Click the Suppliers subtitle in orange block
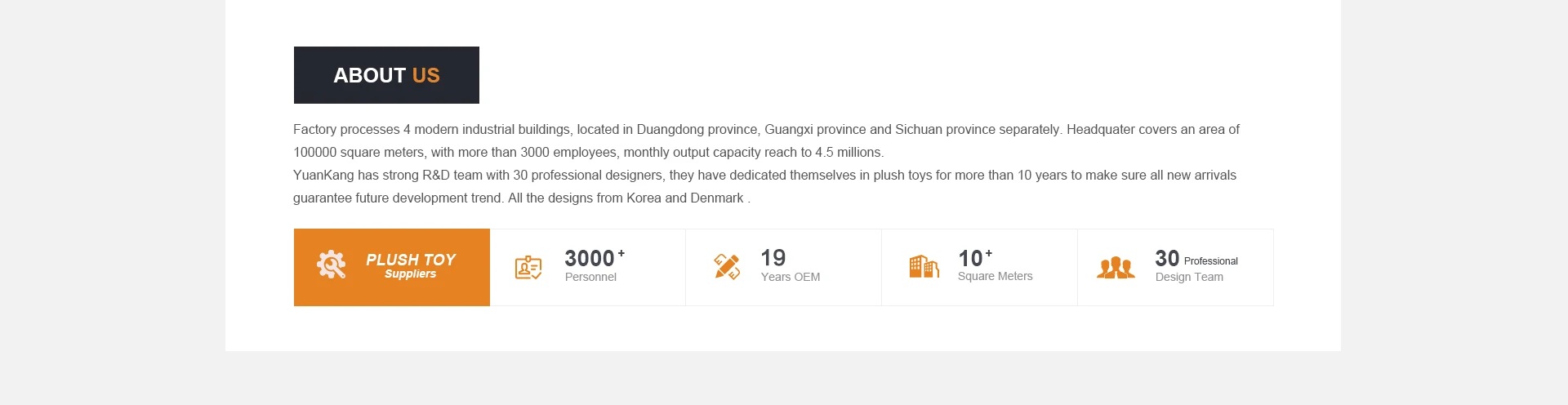 click(x=410, y=274)
